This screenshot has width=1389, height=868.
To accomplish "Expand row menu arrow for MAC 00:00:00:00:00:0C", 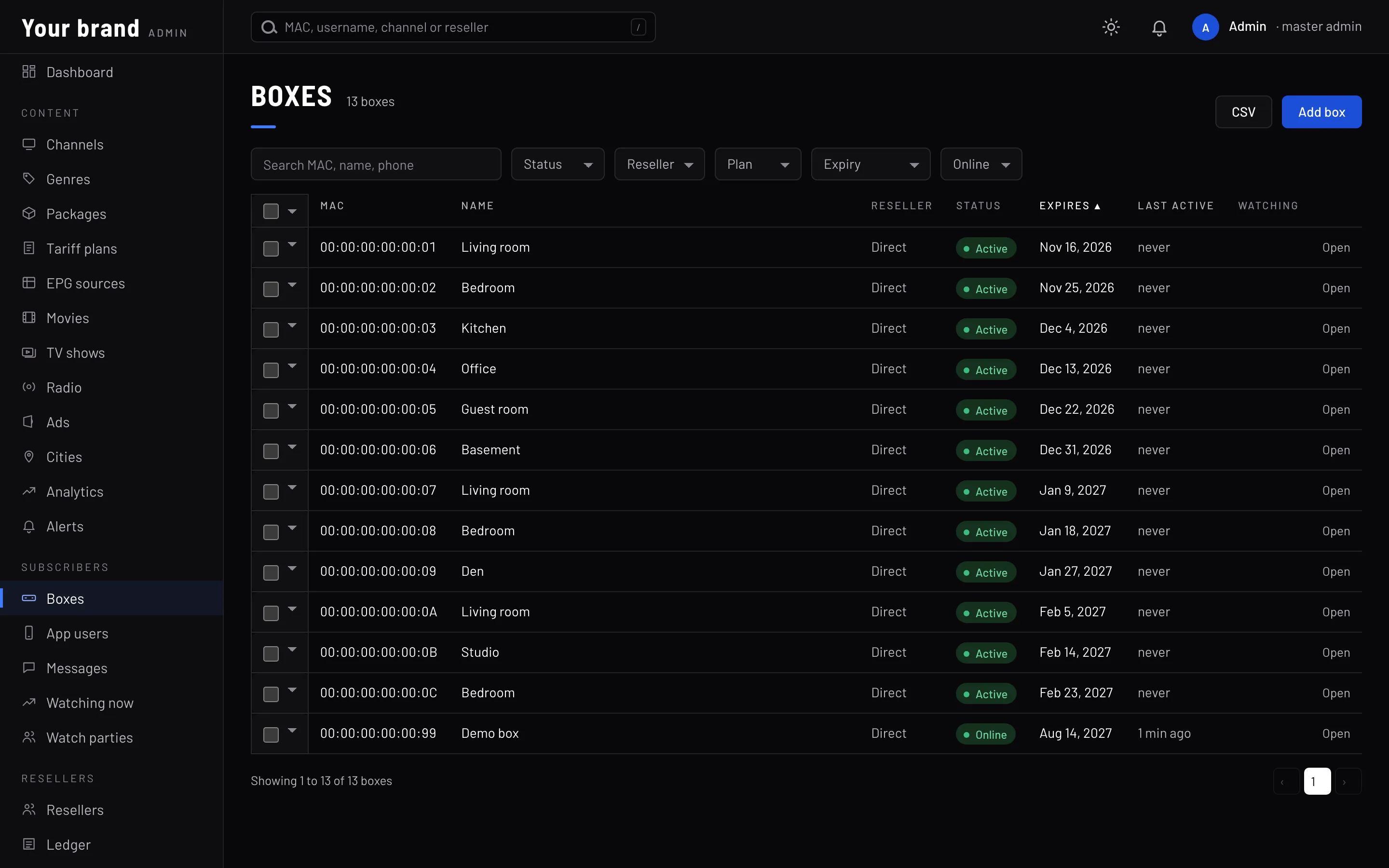I will click(292, 690).
